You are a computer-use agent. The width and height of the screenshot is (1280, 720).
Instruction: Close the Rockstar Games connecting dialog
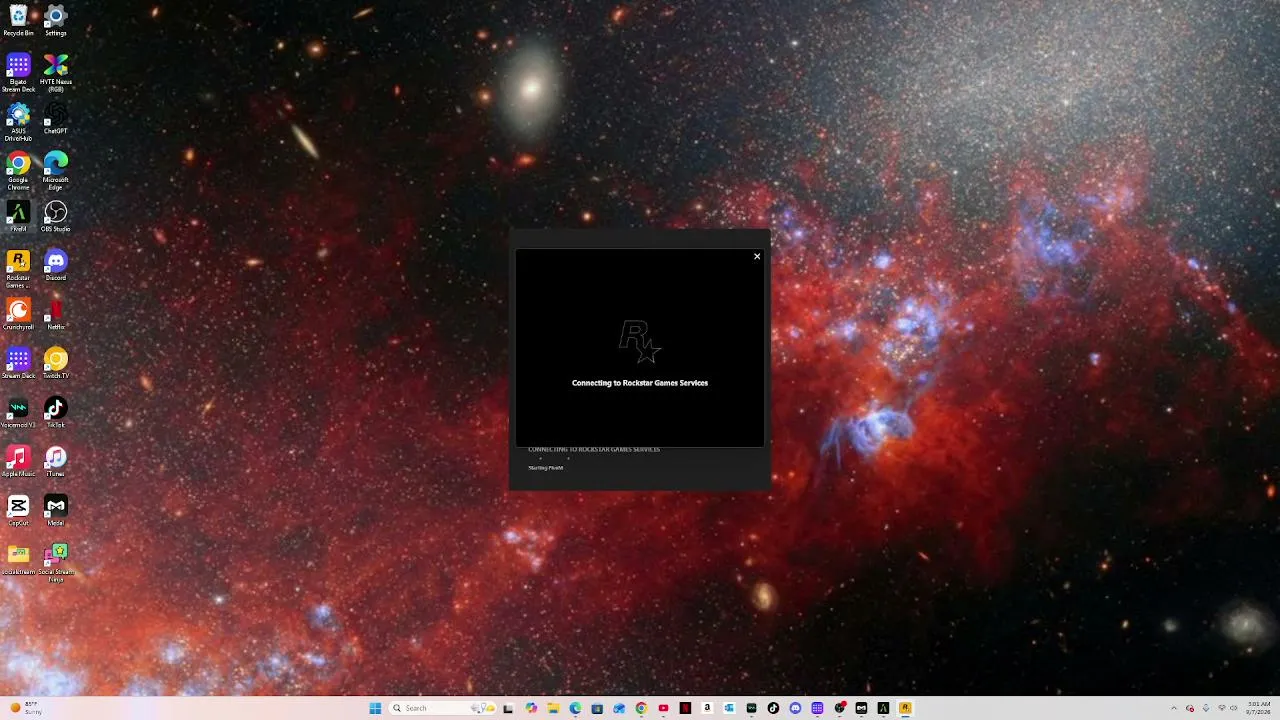757,257
